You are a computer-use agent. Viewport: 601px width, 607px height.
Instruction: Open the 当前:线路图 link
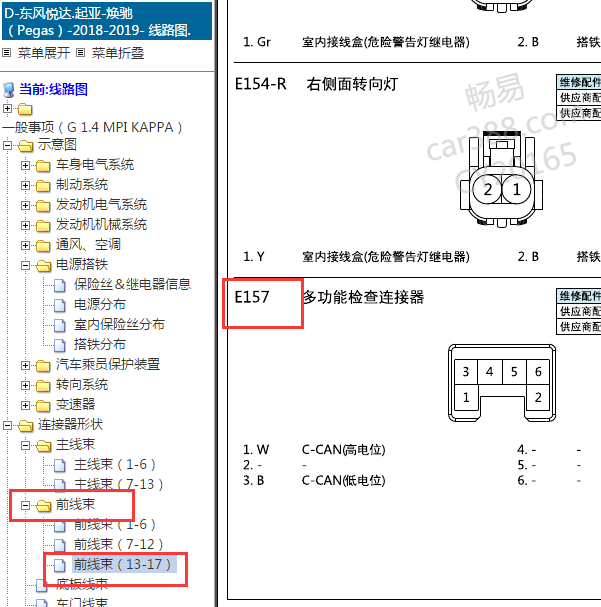pos(54,89)
